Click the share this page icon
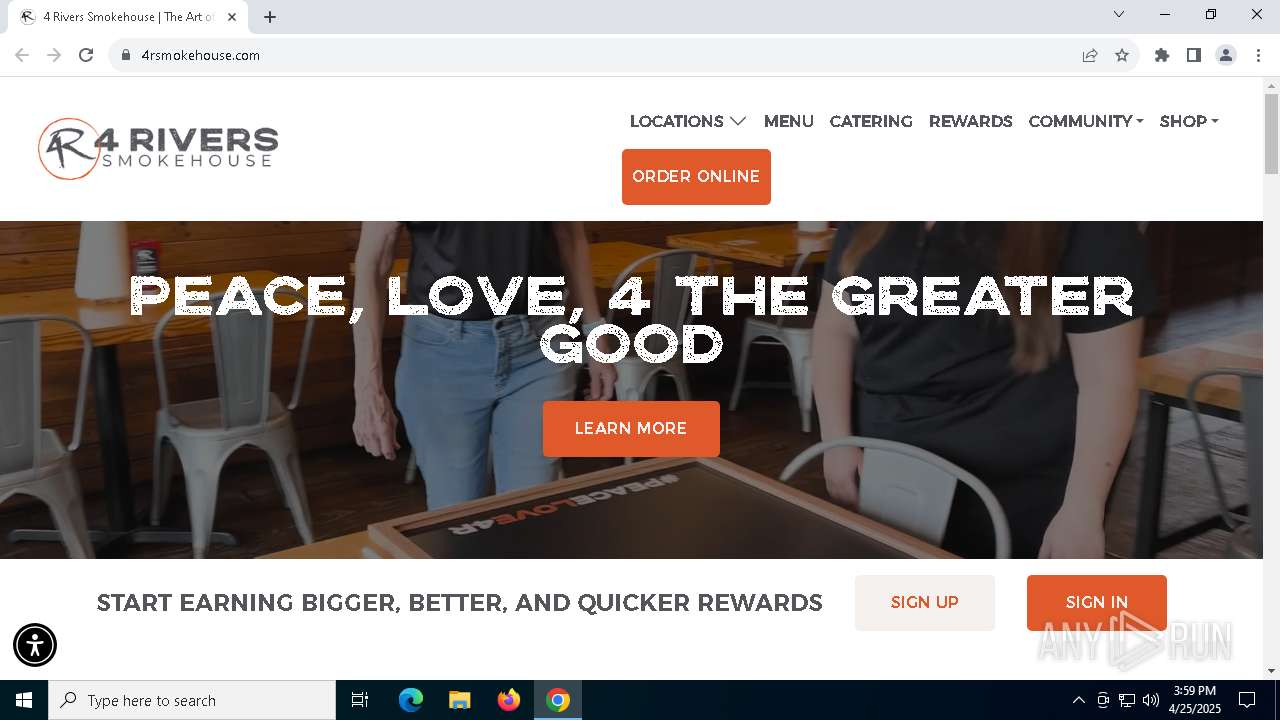The height and width of the screenshot is (720, 1280). [x=1090, y=55]
